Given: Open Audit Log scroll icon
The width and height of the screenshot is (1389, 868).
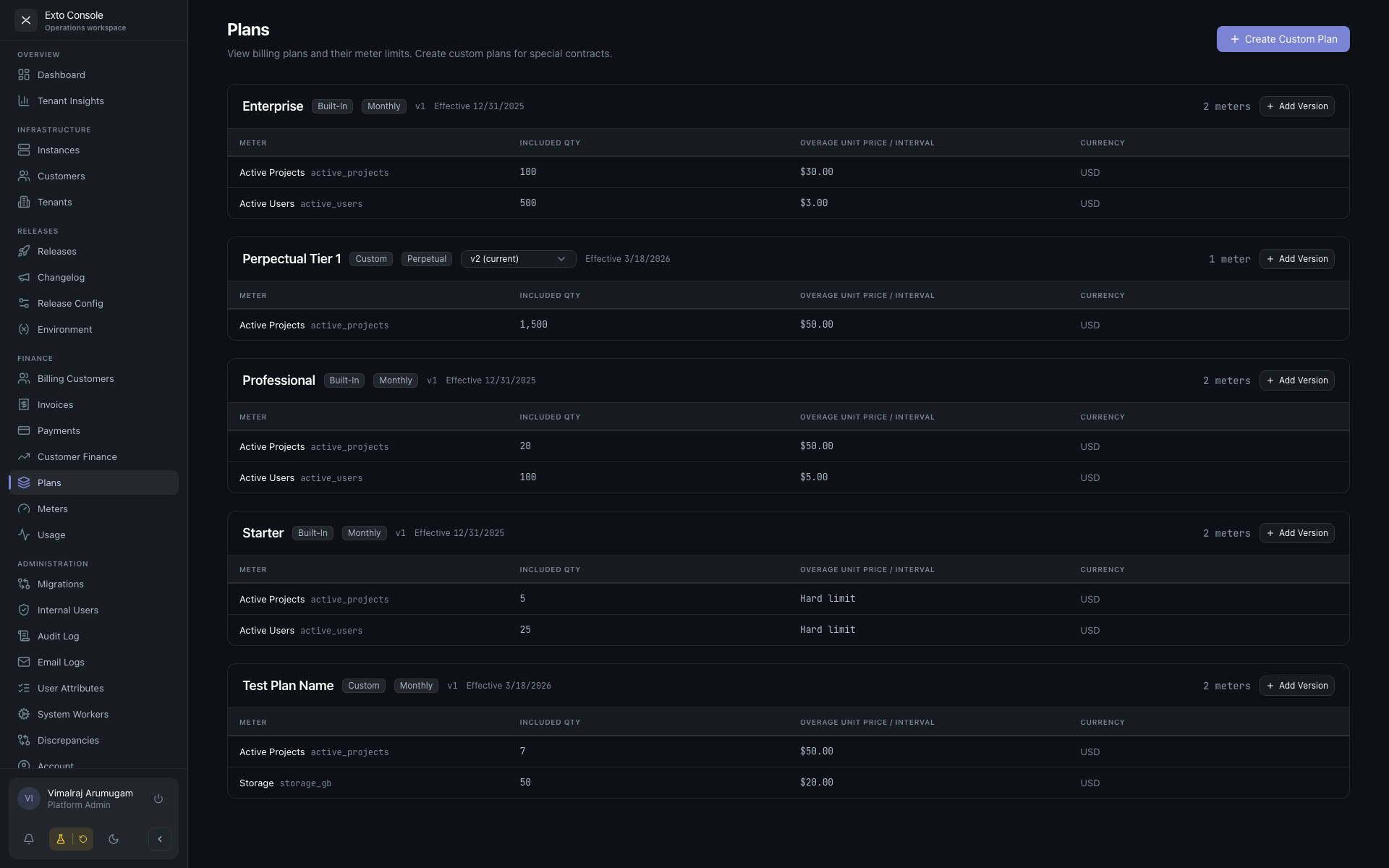Looking at the screenshot, I should tap(24, 636).
